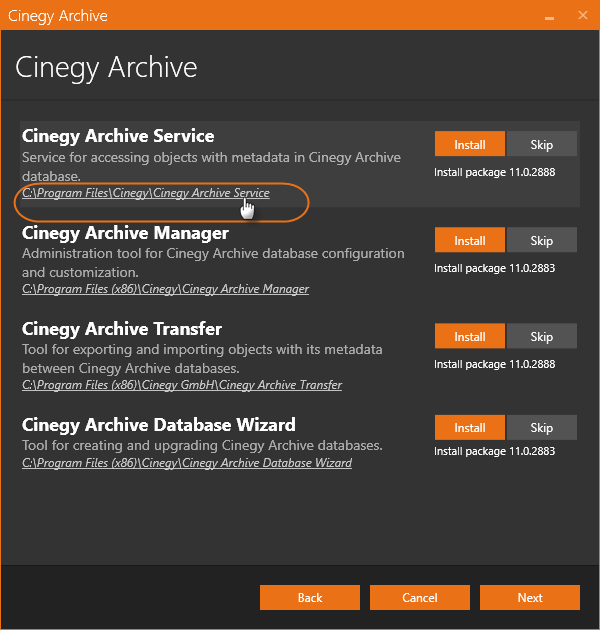Select the Cinegy Archive Transfer title

[x=122, y=329]
